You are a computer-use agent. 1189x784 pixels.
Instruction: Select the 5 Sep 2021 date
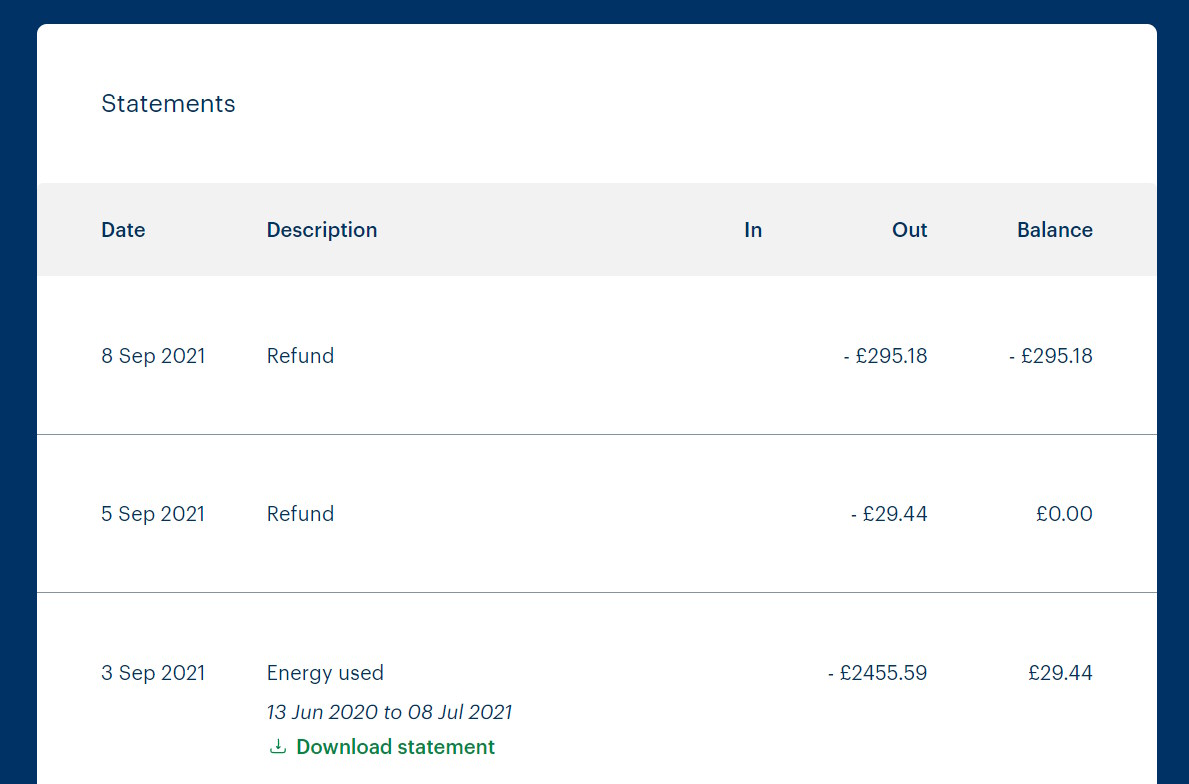pos(153,513)
